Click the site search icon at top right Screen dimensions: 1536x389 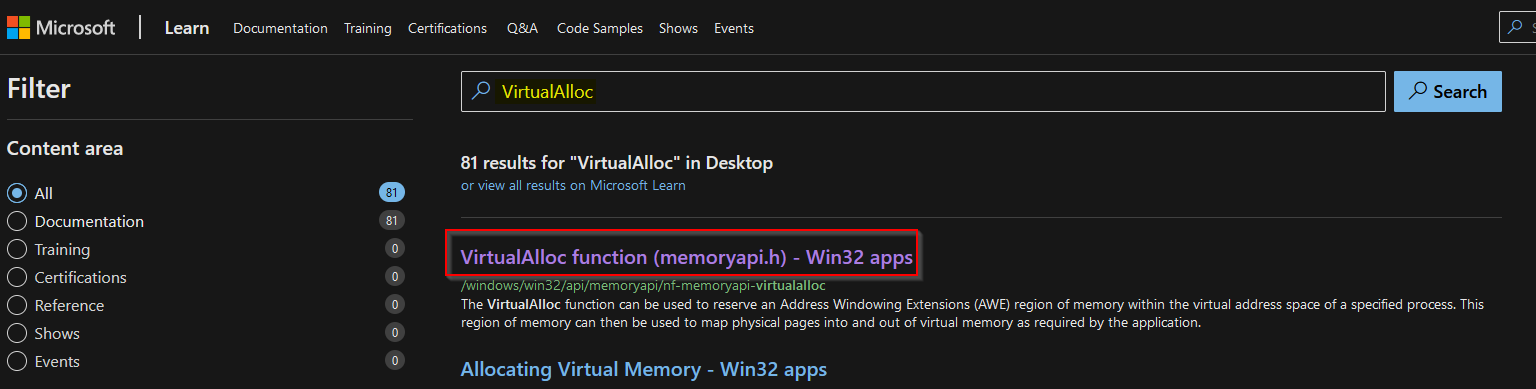click(1516, 27)
